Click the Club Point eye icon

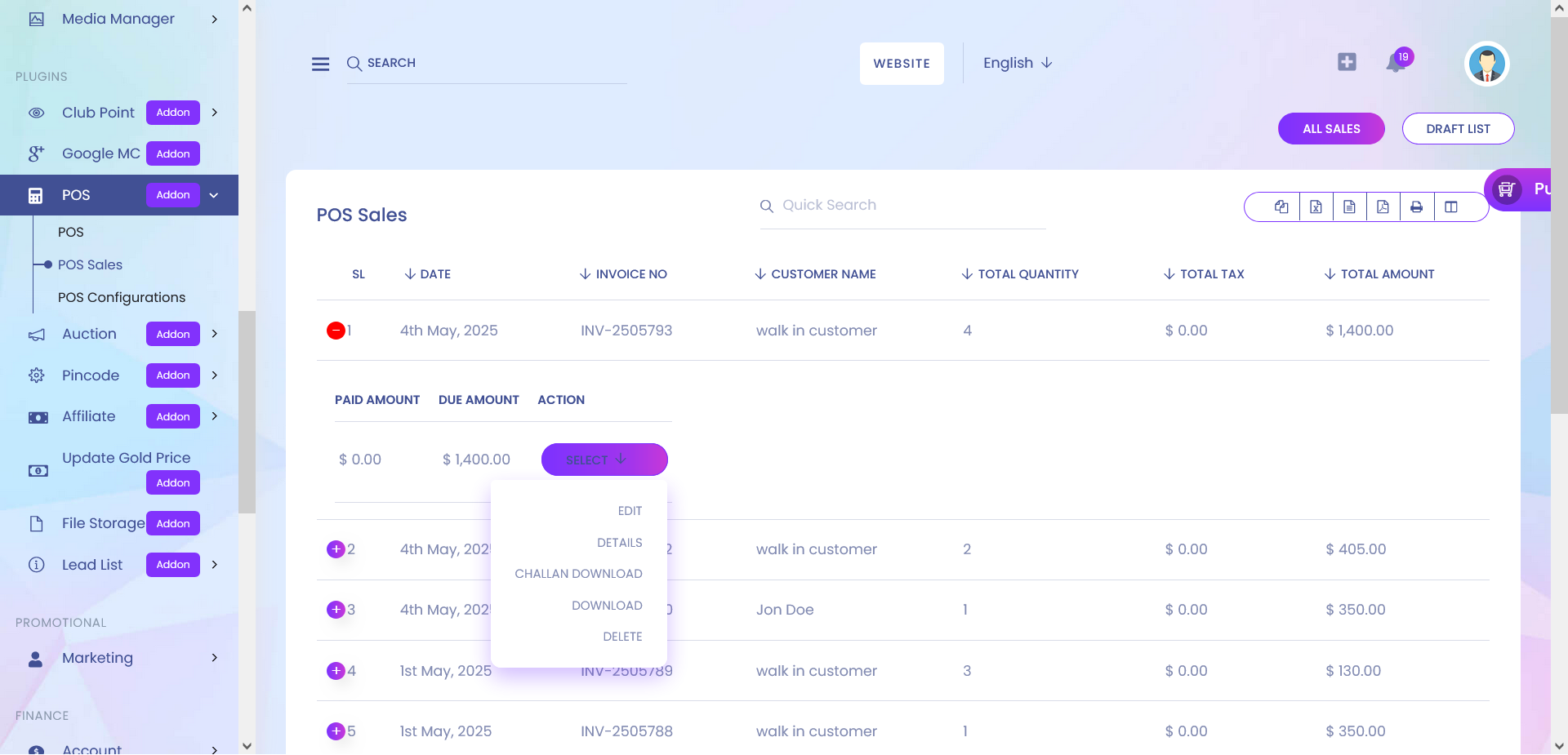pos(37,113)
